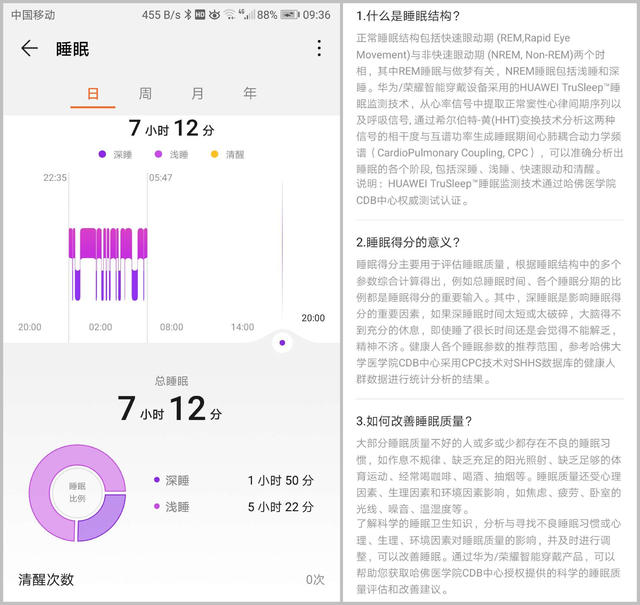Screen dimensions: 640x605
Task: Tap the 深睡 legend dot above chart
Action: click(x=102, y=154)
